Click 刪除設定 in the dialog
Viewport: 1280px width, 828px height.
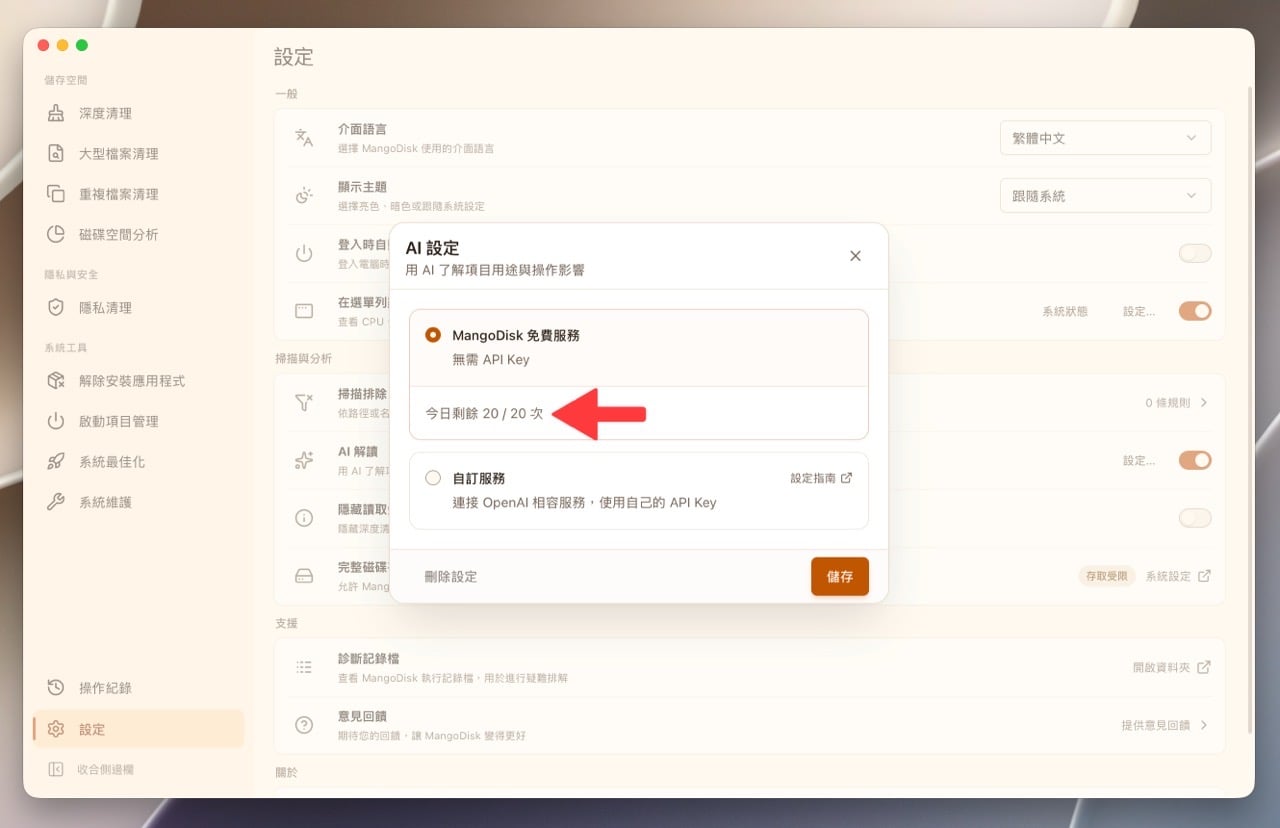pyautogui.click(x=451, y=577)
